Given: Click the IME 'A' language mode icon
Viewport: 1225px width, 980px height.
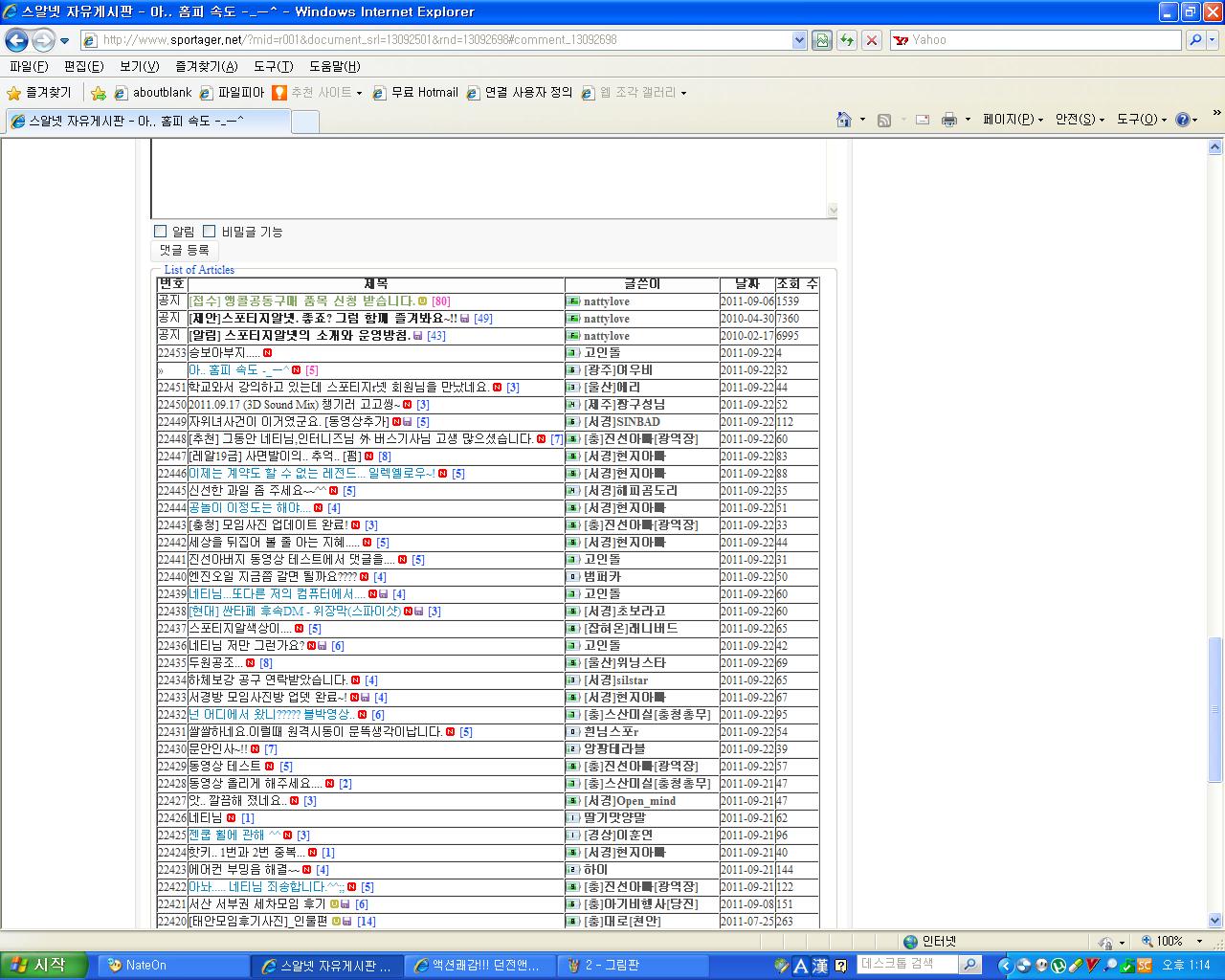Looking at the screenshot, I should (802, 966).
